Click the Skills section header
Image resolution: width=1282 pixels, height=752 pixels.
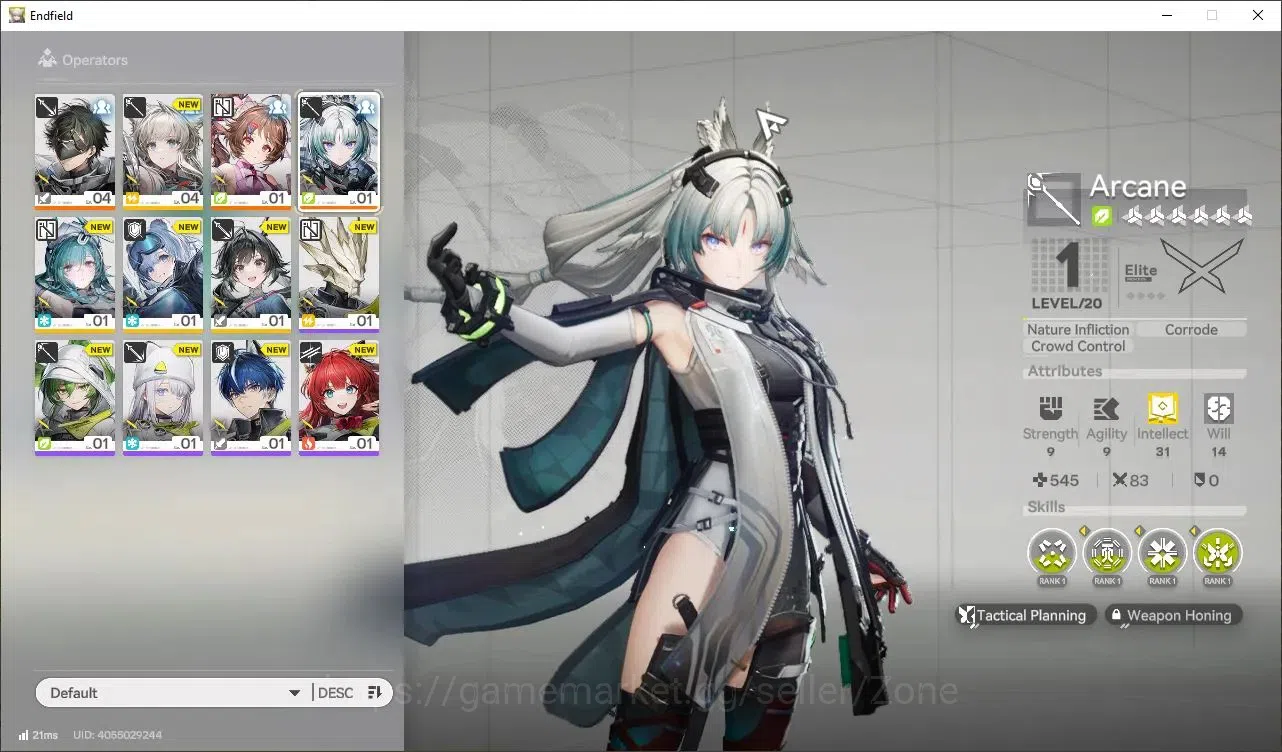tap(1047, 508)
